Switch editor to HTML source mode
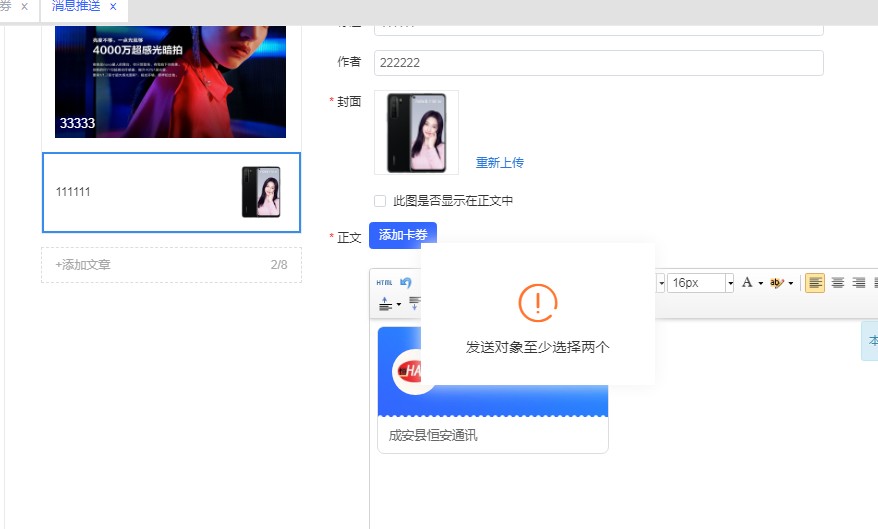This screenshot has width=878, height=529. coord(384,283)
